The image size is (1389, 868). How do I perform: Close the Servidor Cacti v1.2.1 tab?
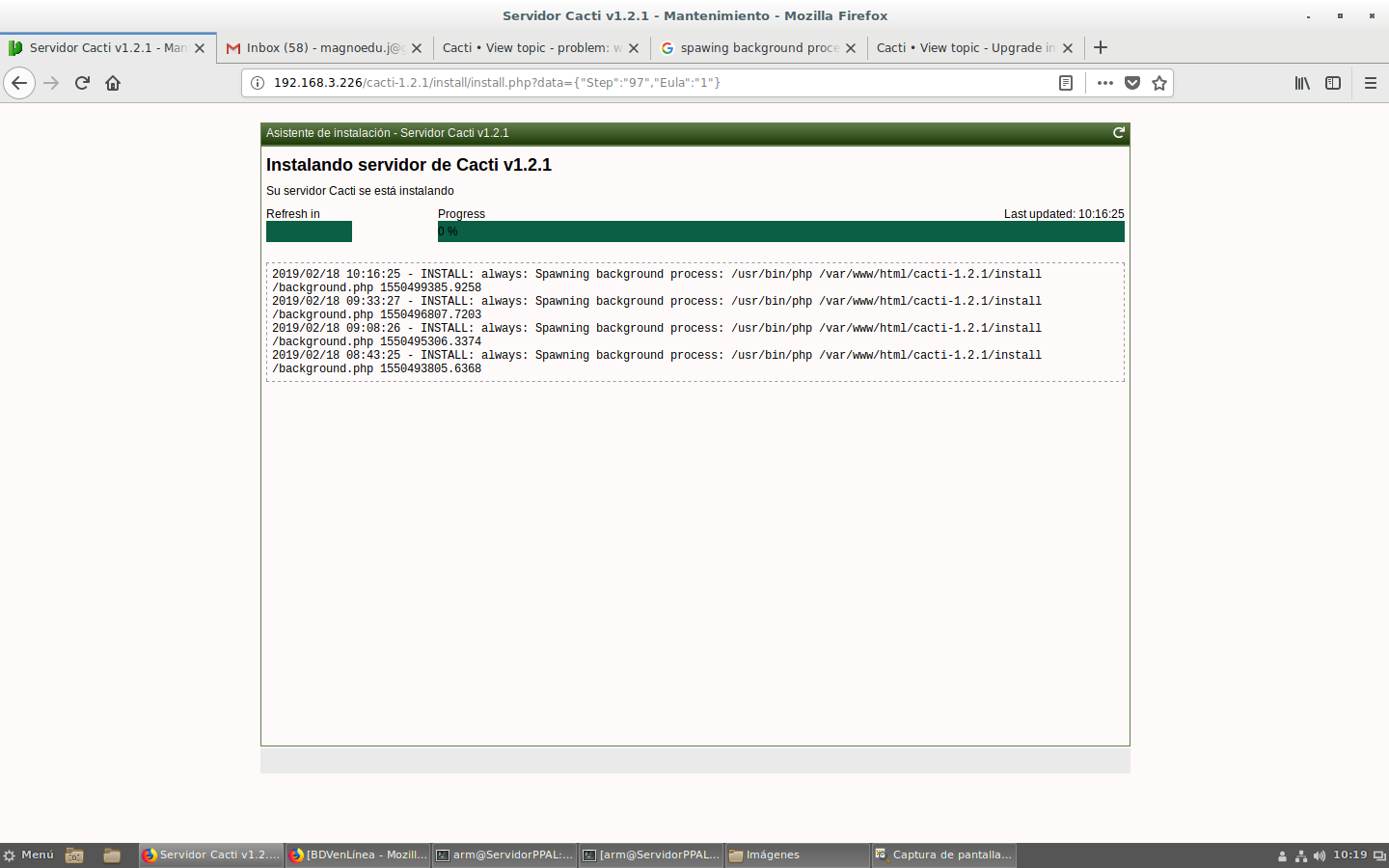[200, 48]
